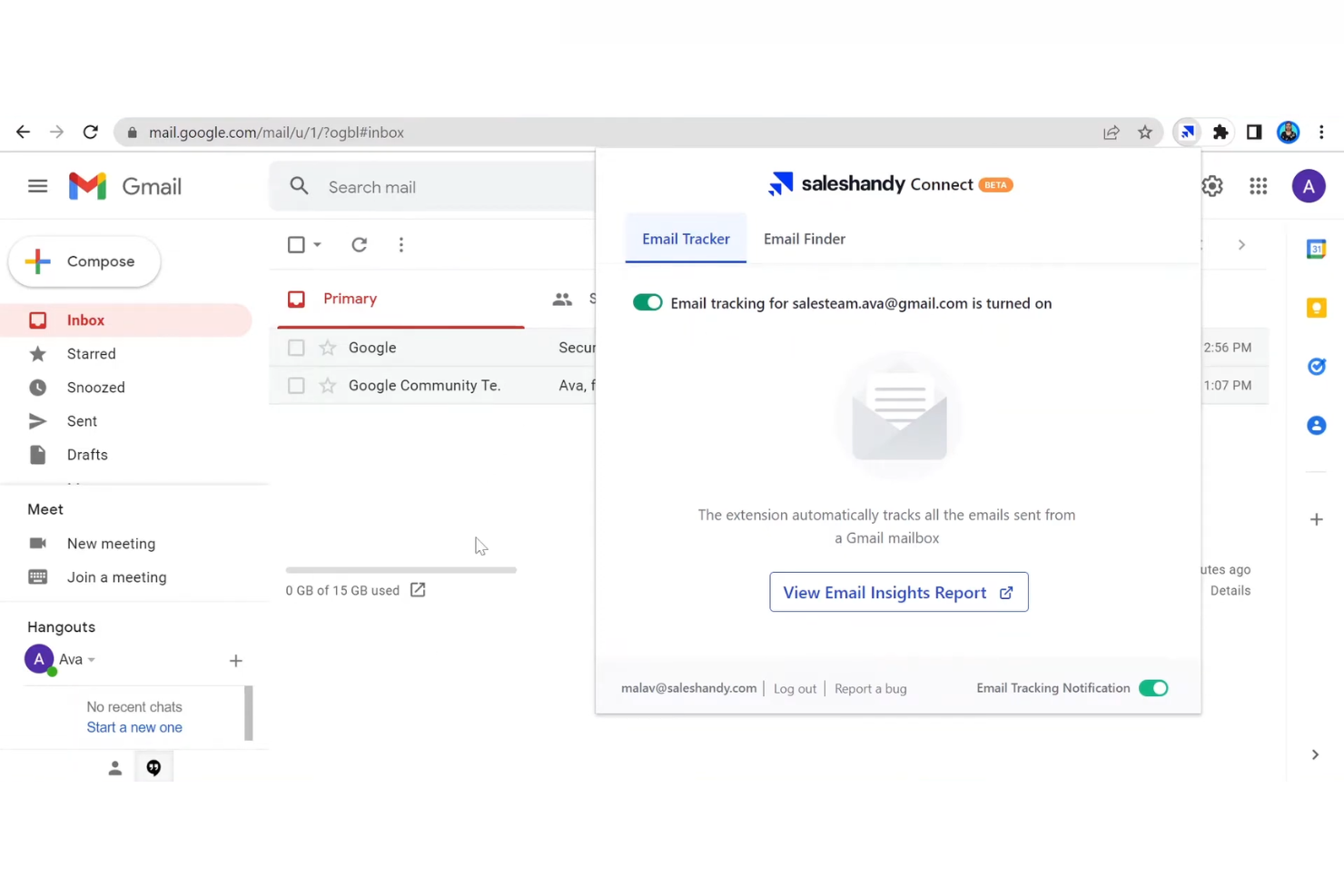
Task: Open Gmail settings gear
Action: tap(1211, 185)
